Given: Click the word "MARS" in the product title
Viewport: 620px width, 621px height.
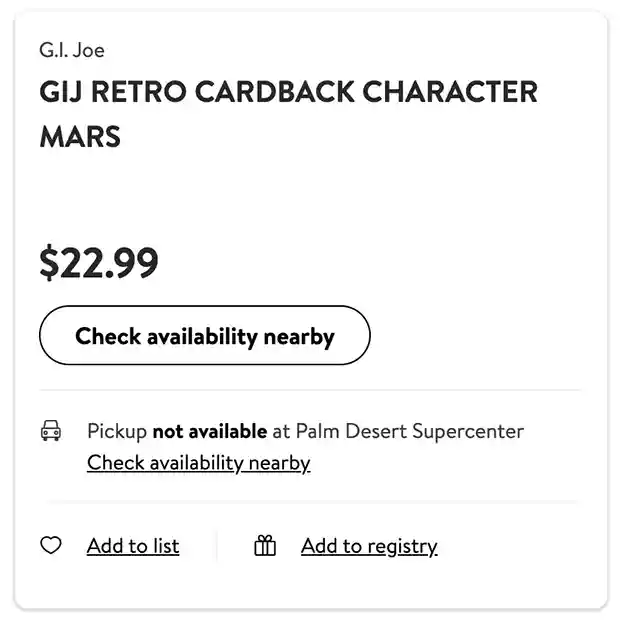Looking at the screenshot, I should click(80, 136).
